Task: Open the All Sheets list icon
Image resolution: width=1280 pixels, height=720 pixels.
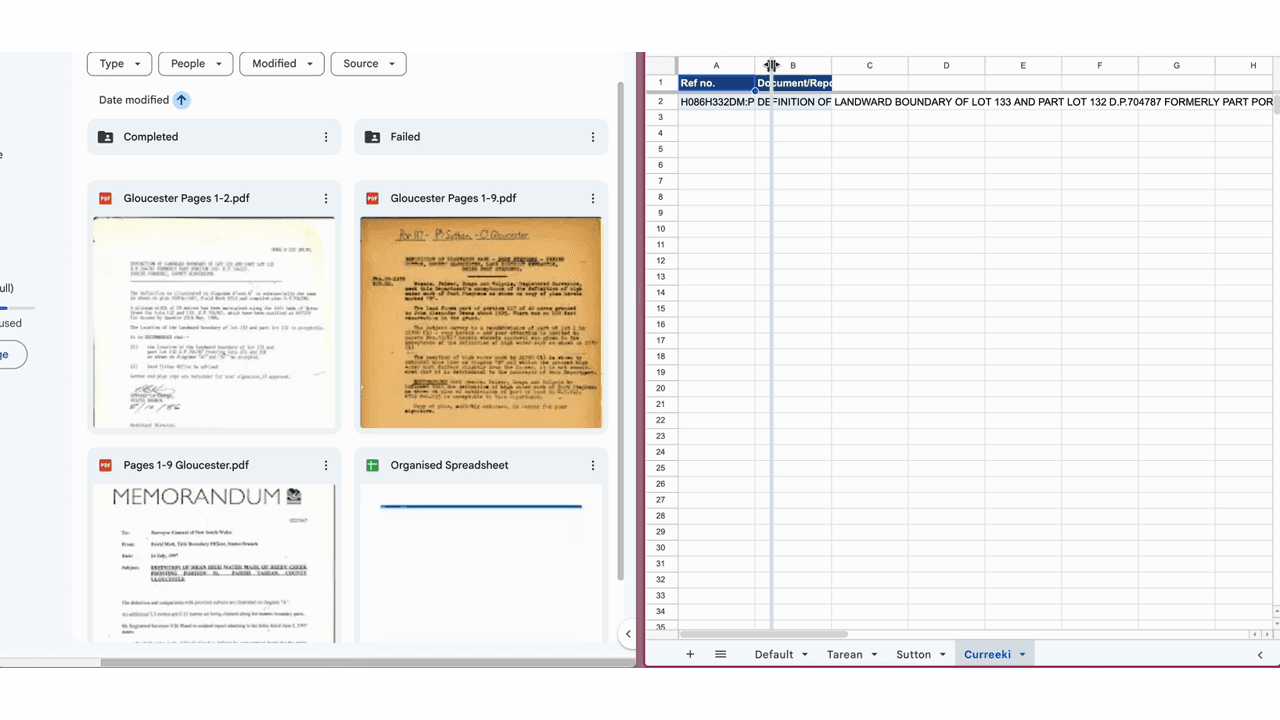Action: pyautogui.click(x=720, y=654)
